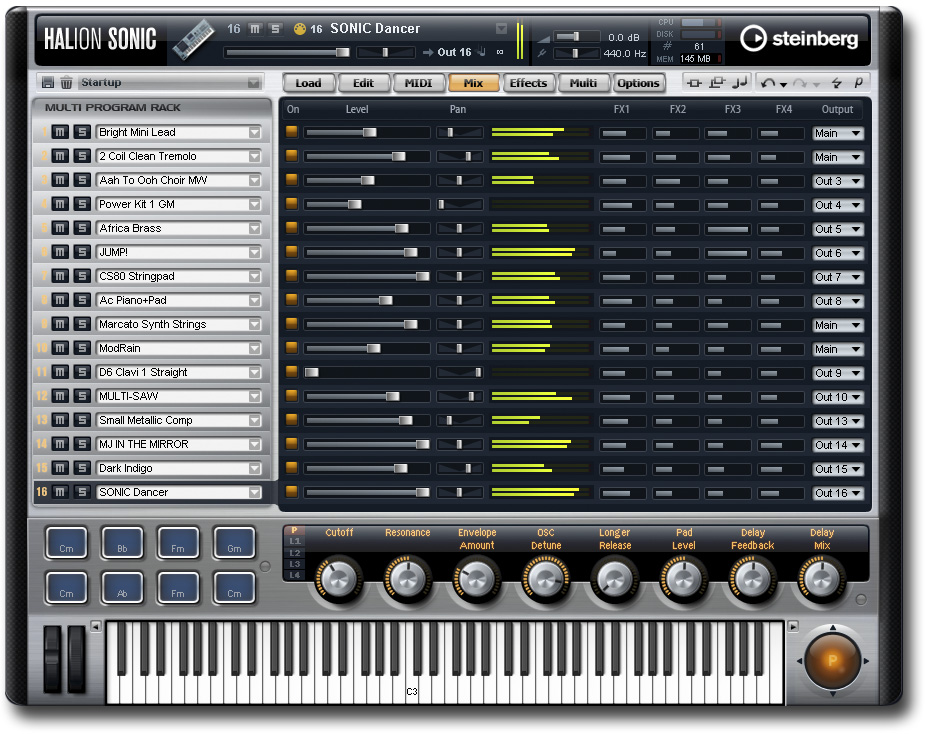Click the lightning bolt MIDI reset icon

[x=836, y=83]
